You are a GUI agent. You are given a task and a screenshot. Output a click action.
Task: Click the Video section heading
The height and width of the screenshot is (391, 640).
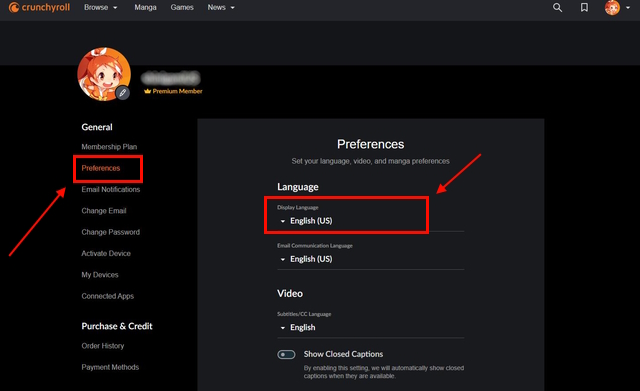[290, 293]
